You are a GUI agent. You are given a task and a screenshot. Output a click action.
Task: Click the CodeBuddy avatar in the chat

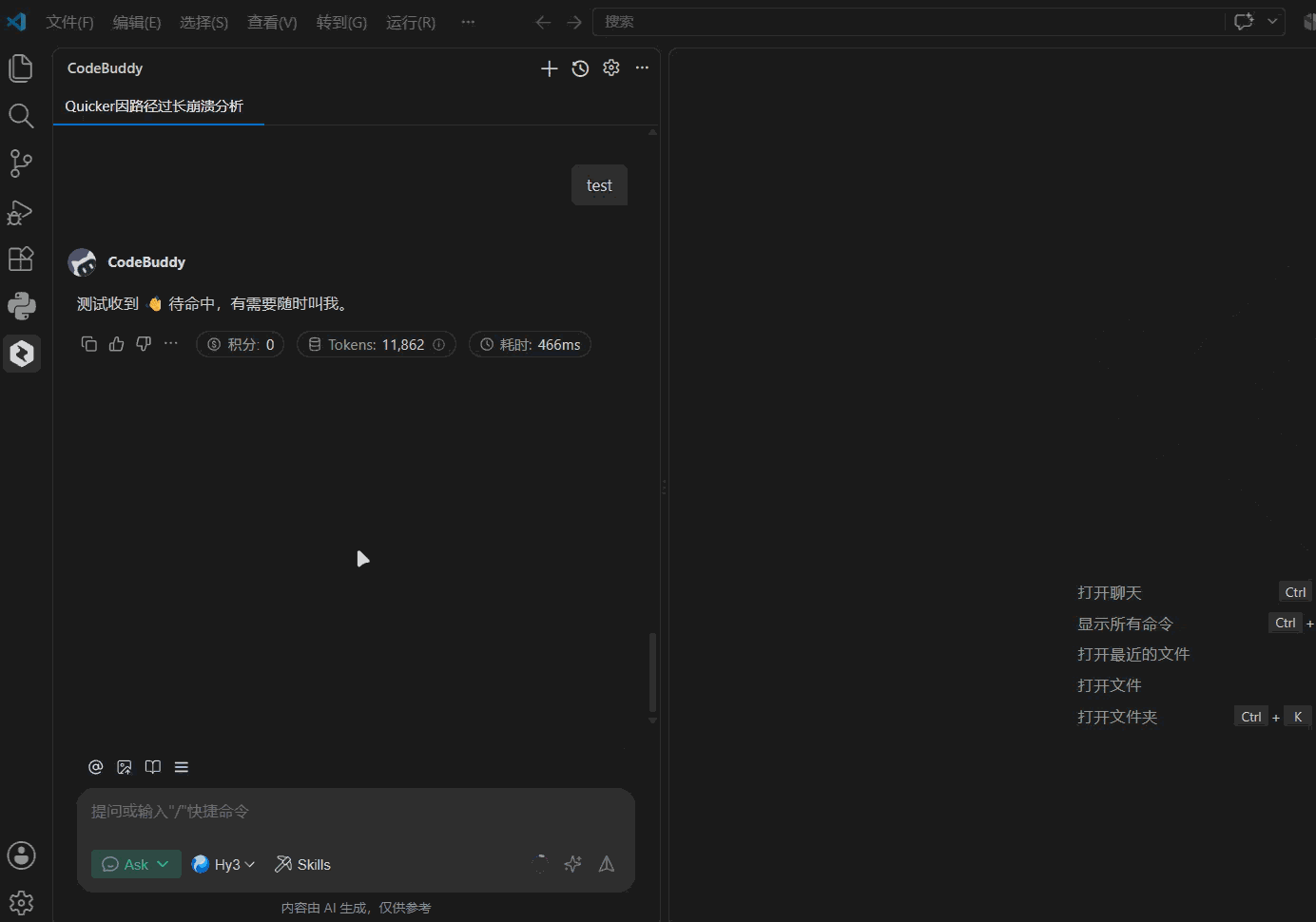click(x=83, y=262)
